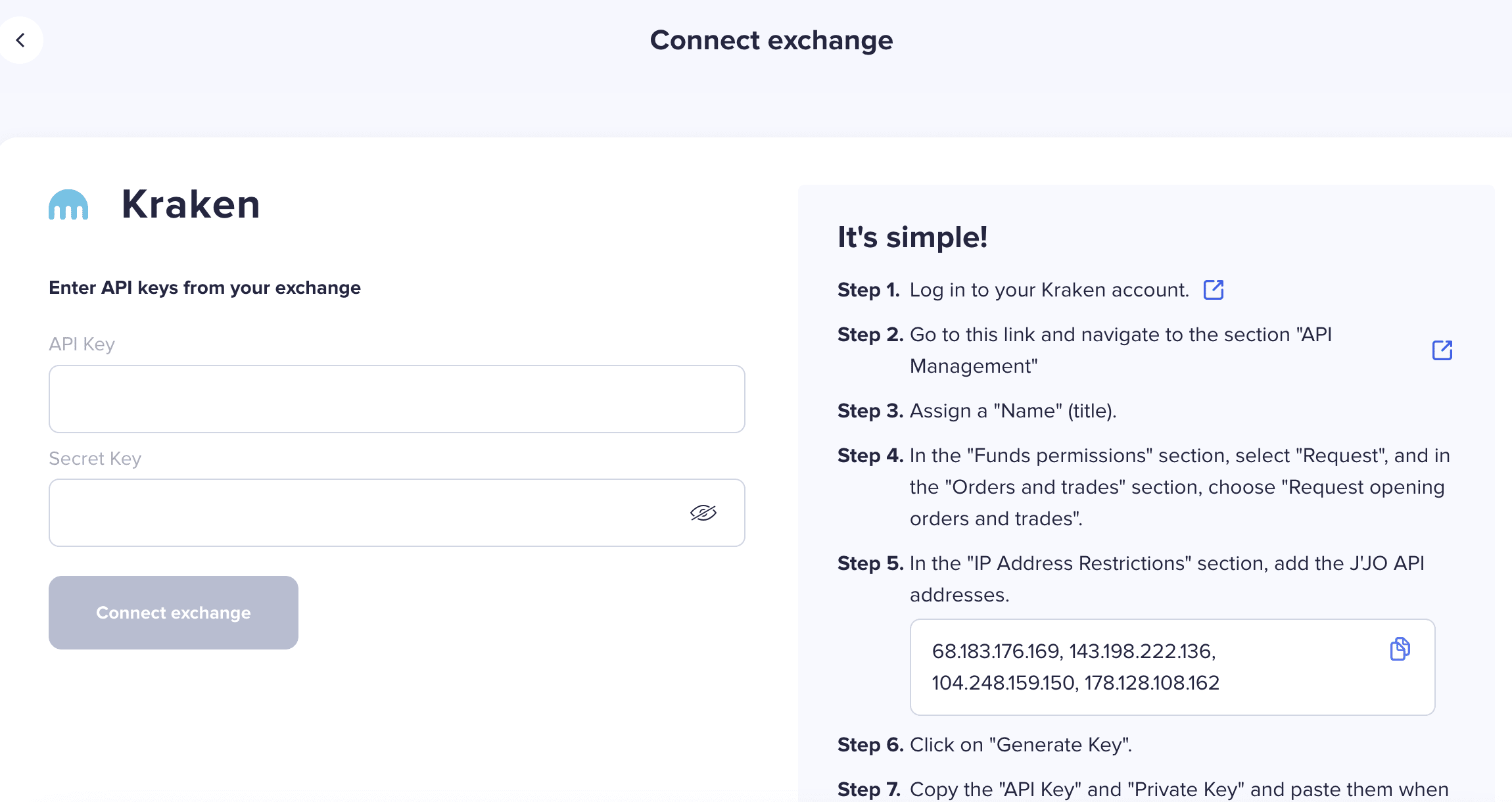The height and width of the screenshot is (802, 1512).
Task: Click the Connect exchange button
Action: [174, 613]
